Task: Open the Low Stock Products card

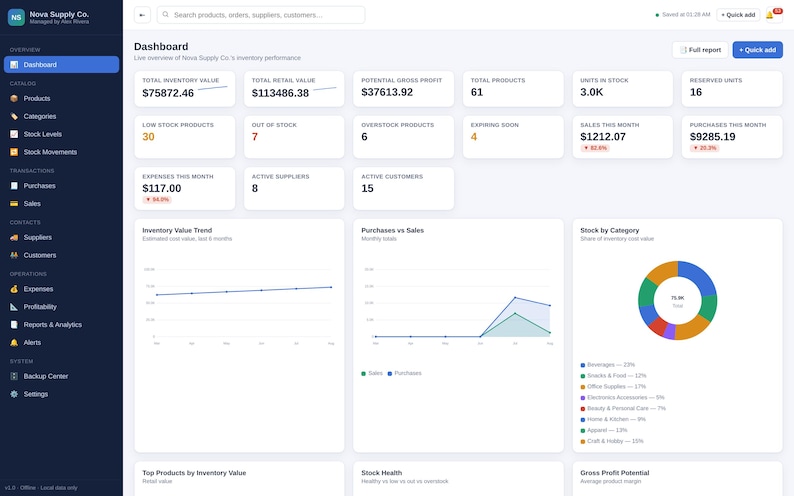Action: point(185,137)
